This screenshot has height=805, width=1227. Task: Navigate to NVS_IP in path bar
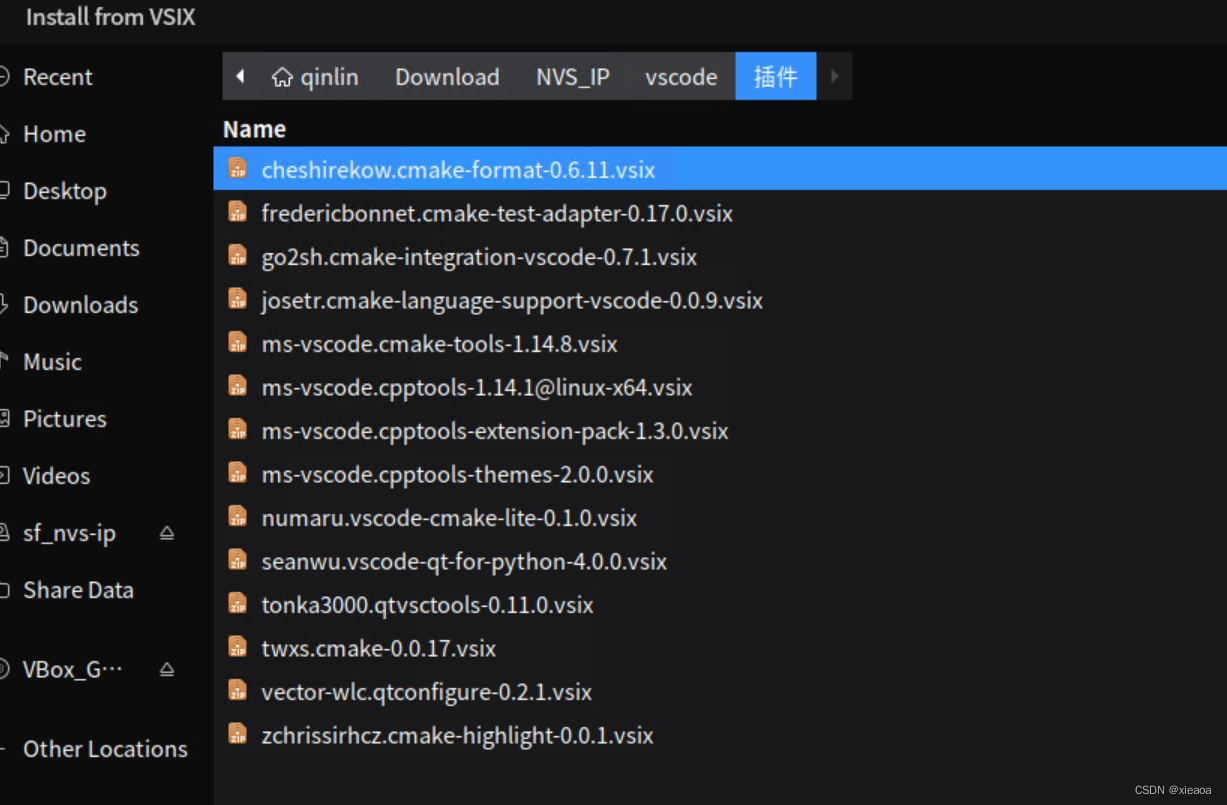573,77
